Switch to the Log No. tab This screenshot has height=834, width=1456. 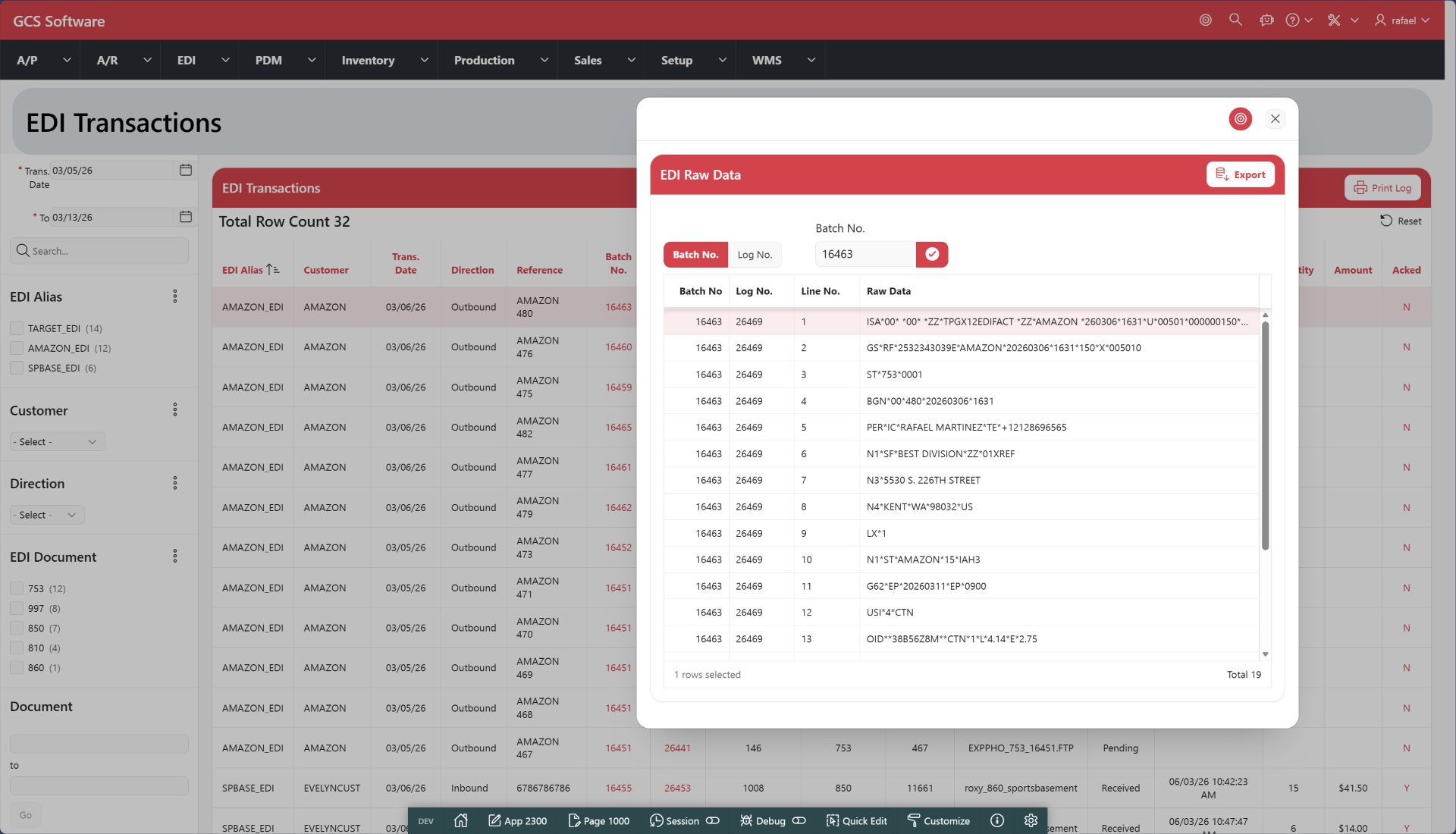pos(755,255)
